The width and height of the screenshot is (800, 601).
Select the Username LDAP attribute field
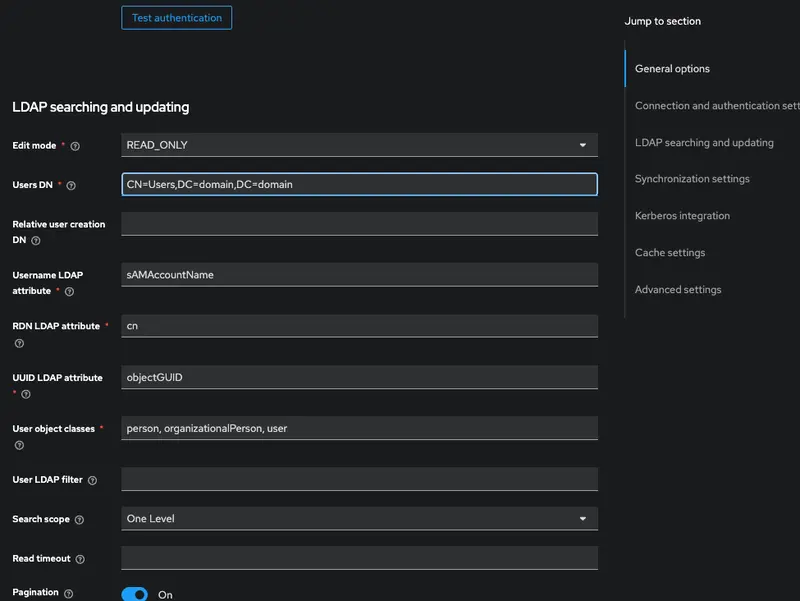[359, 274]
